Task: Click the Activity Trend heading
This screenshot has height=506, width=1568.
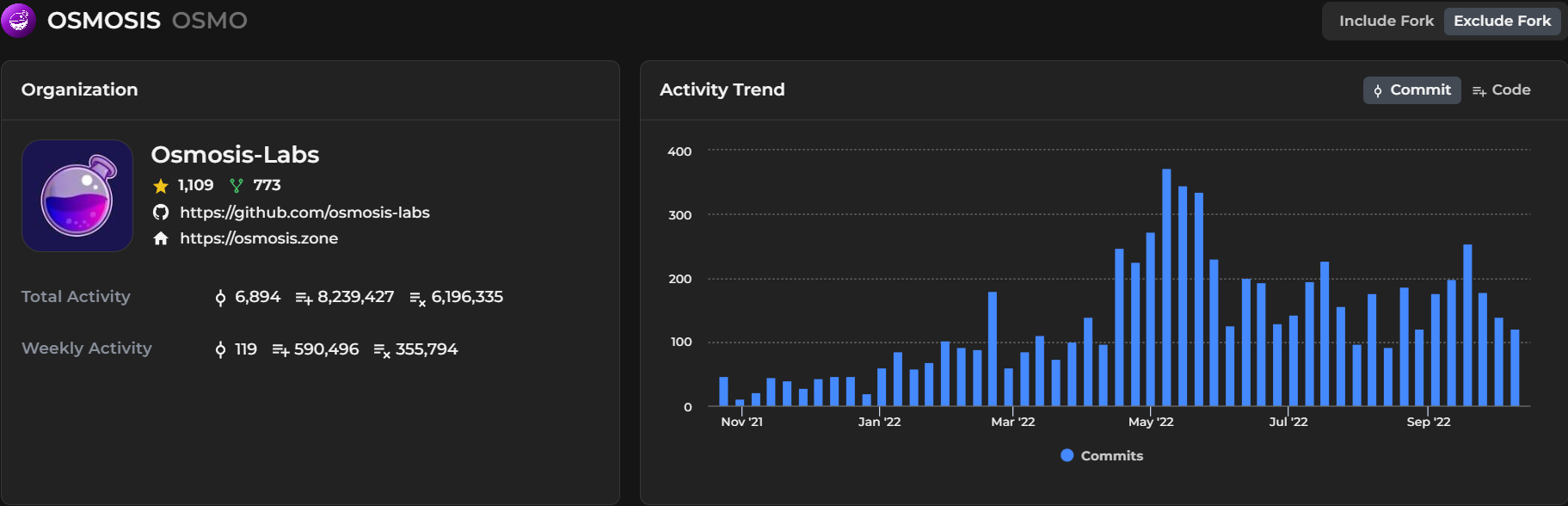Action: [x=722, y=89]
